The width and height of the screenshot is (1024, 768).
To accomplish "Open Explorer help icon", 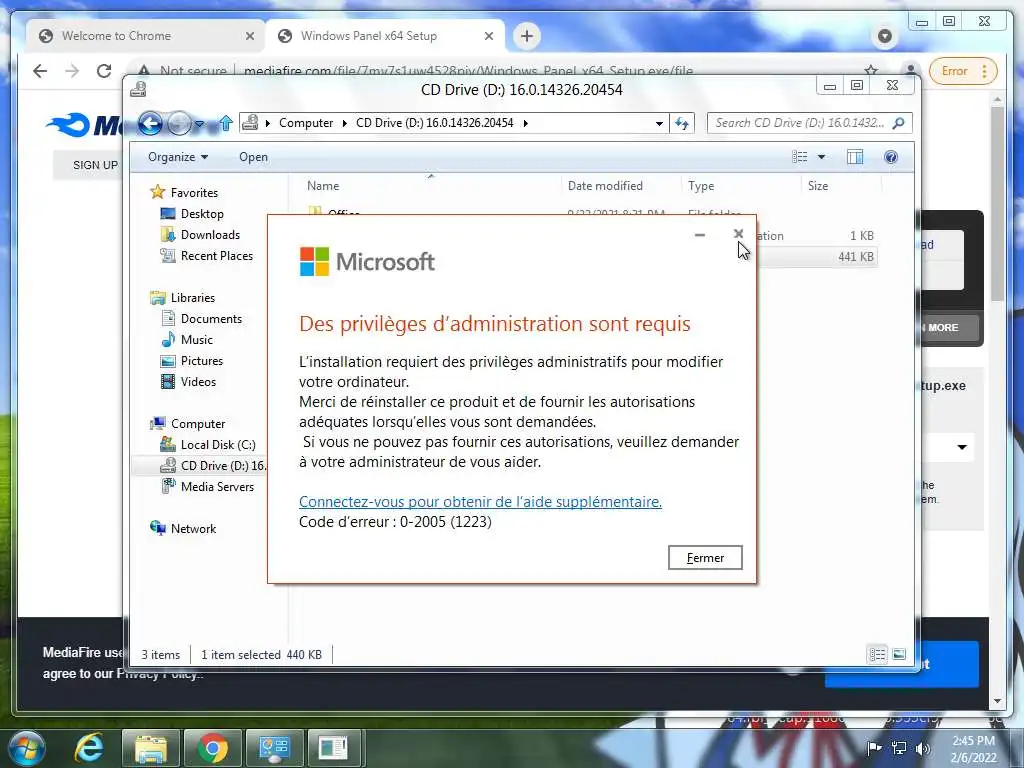I will [891, 157].
